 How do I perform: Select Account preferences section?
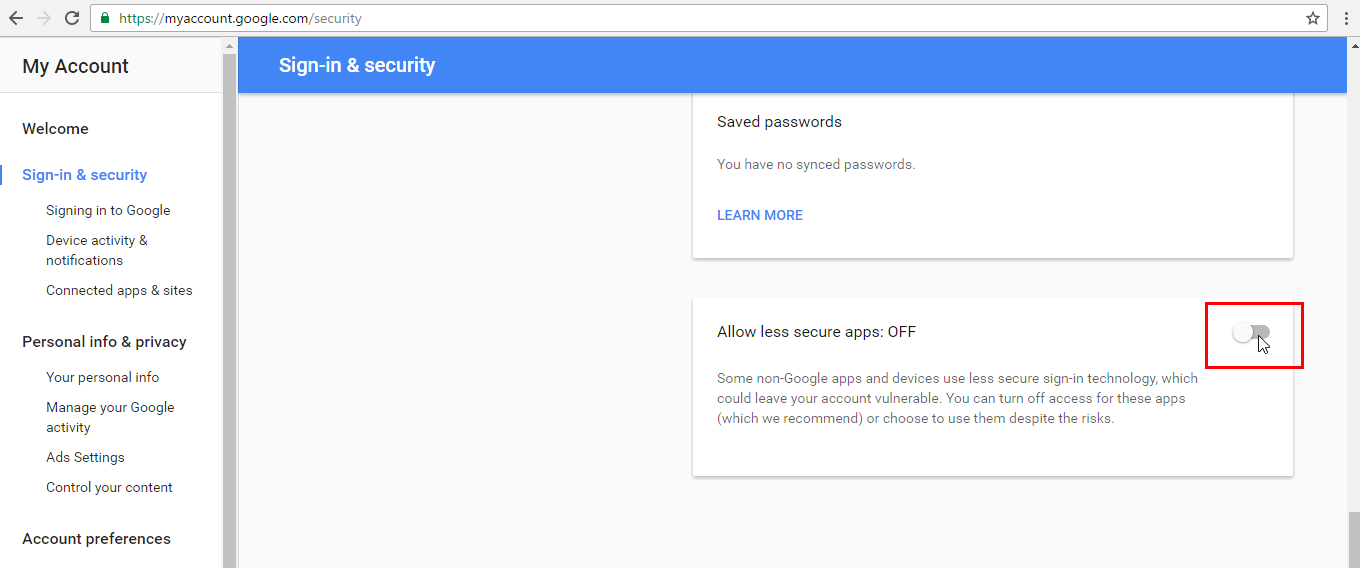click(x=96, y=539)
